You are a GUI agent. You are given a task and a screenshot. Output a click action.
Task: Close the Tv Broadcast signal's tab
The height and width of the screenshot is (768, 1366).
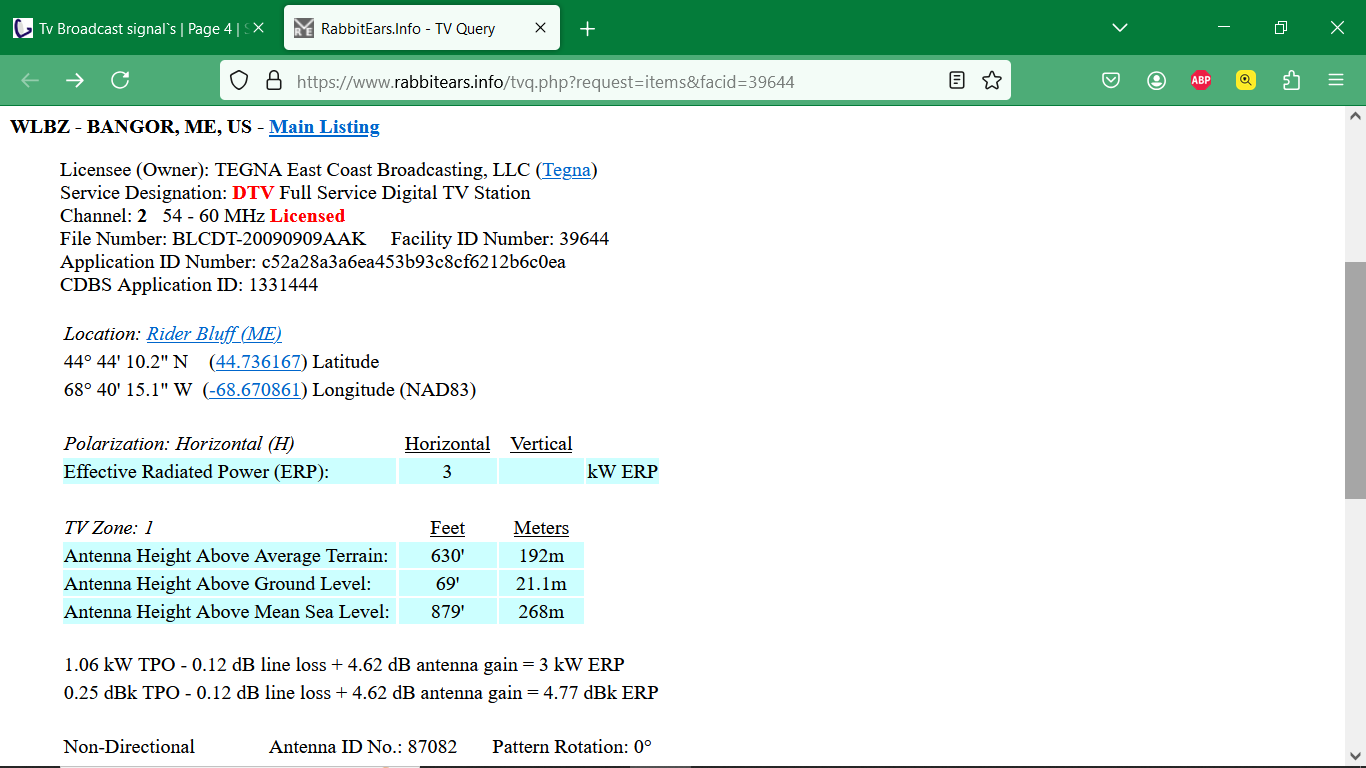[258, 28]
